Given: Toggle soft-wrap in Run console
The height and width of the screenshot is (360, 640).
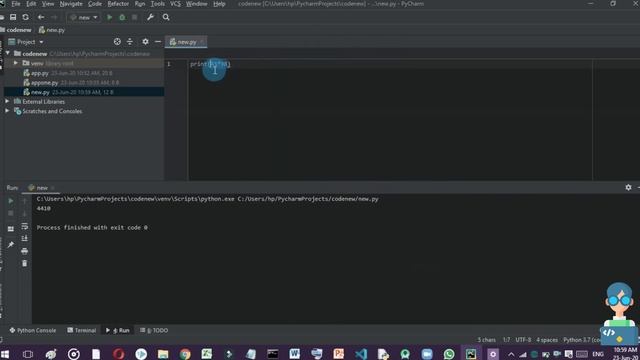Looking at the screenshot, I should tap(24, 226).
